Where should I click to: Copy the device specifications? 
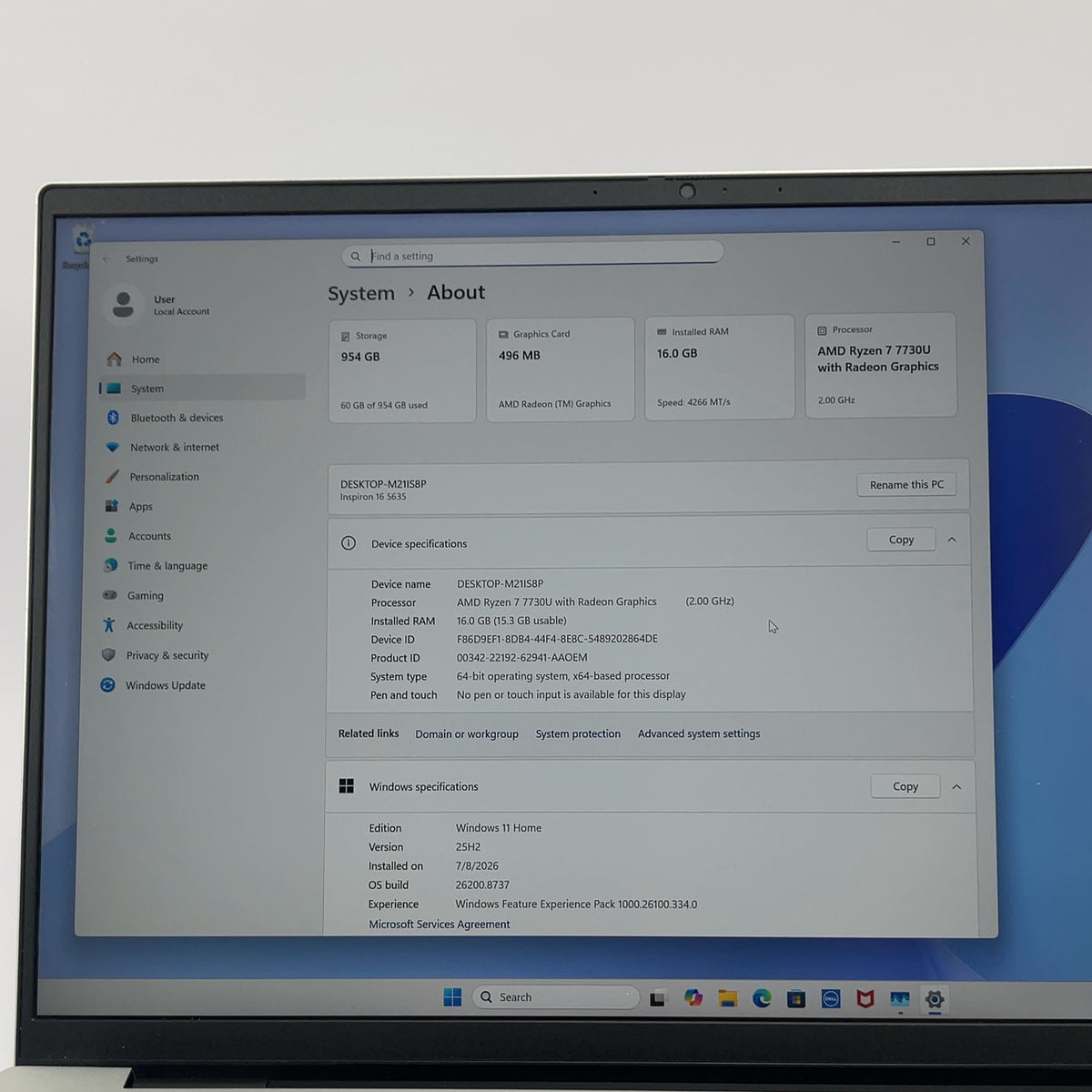pyautogui.click(x=901, y=540)
